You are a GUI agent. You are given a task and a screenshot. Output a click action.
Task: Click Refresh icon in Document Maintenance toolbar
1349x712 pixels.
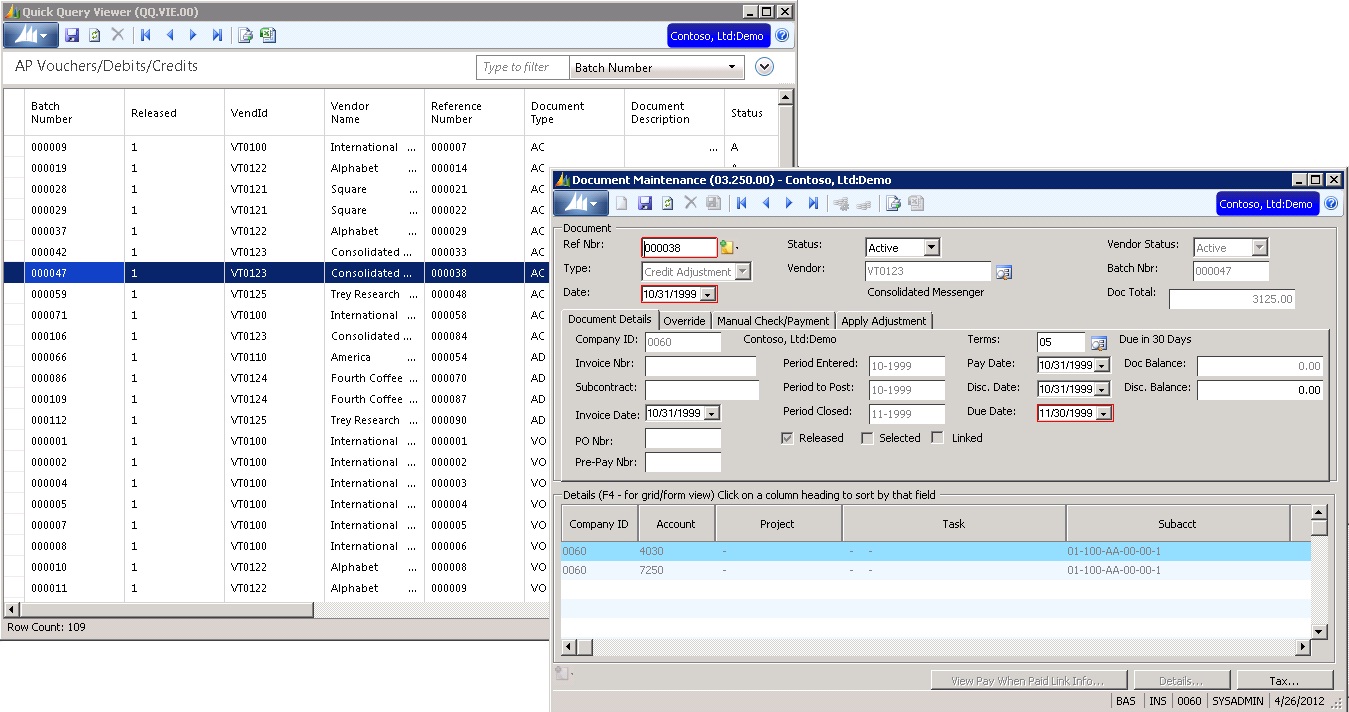667,203
